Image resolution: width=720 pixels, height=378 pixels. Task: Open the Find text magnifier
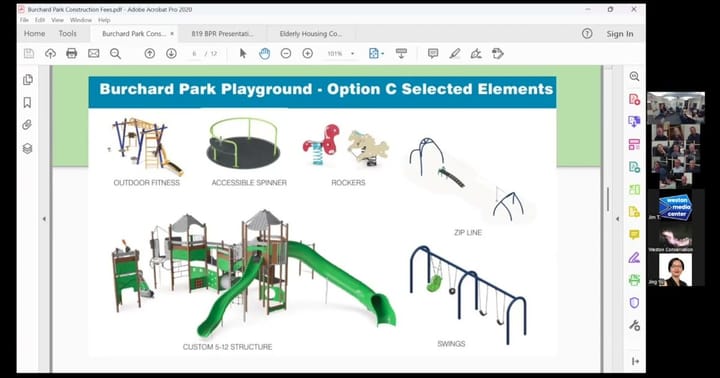tap(115, 54)
